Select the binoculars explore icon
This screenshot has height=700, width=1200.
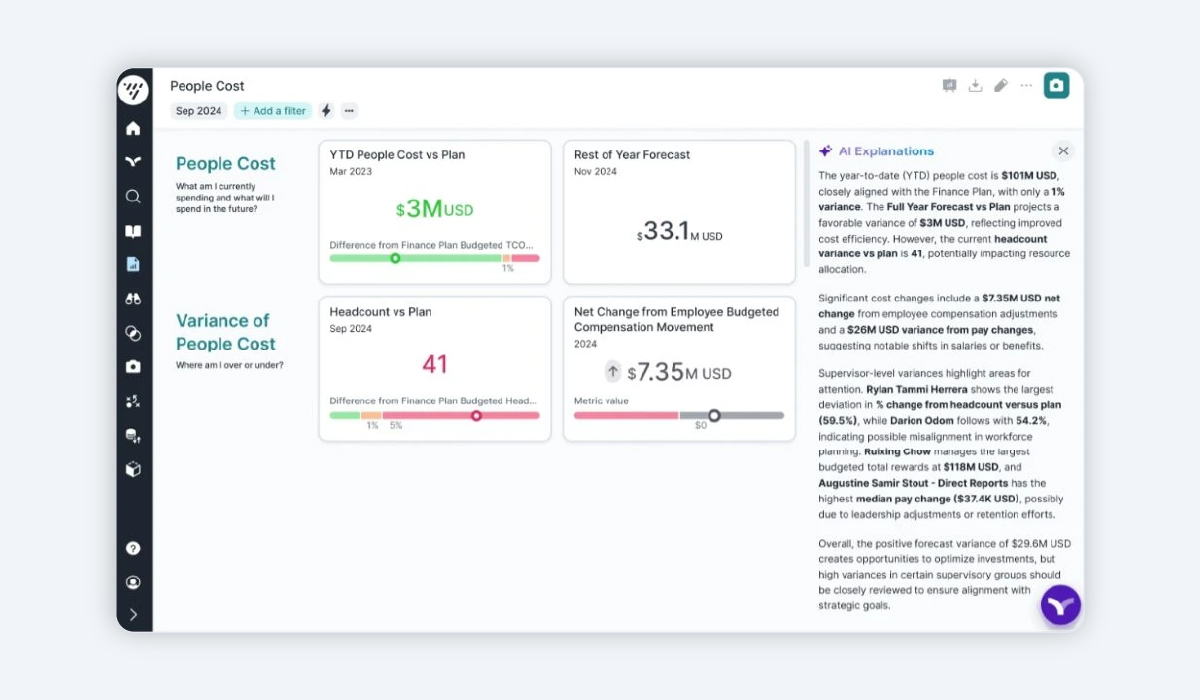pyautogui.click(x=133, y=299)
